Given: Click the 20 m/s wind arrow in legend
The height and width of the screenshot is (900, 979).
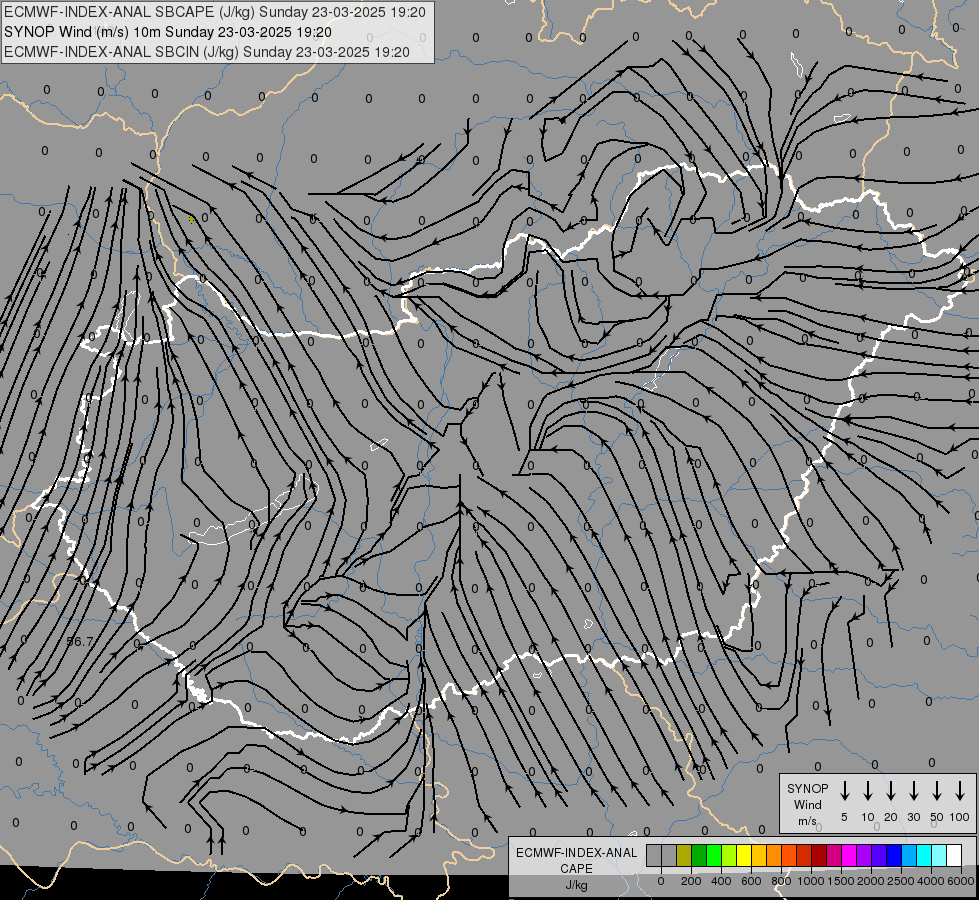Looking at the screenshot, I should [890, 791].
